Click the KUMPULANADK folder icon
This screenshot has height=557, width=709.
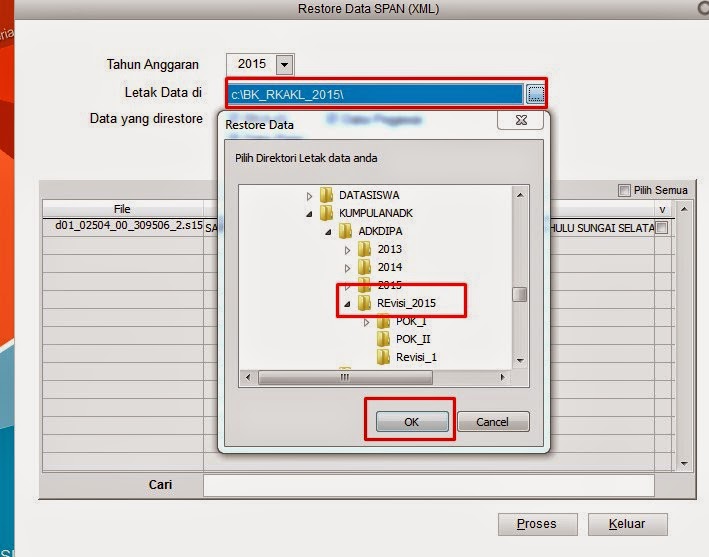(326, 212)
